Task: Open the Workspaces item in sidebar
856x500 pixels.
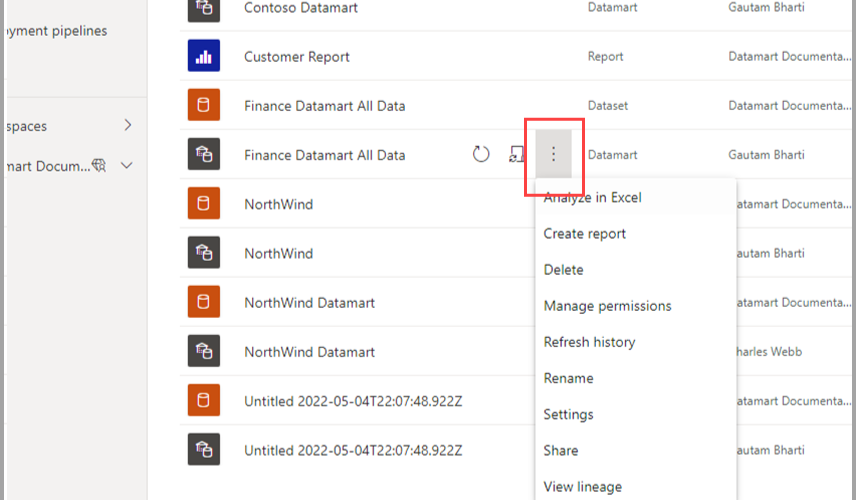Action: coord(26,126)
